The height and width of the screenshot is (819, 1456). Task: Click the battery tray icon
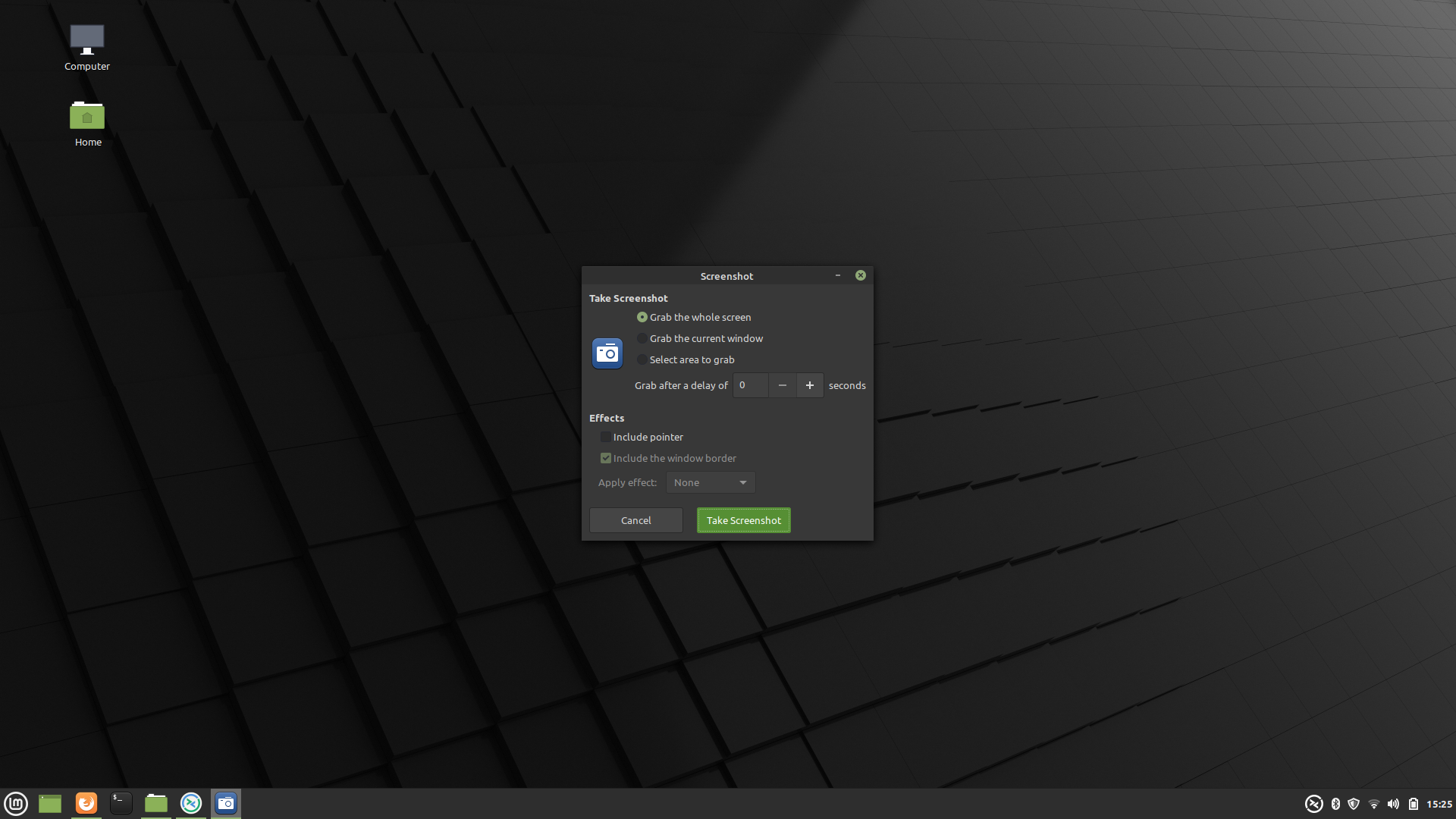[x=1414, y=804]
